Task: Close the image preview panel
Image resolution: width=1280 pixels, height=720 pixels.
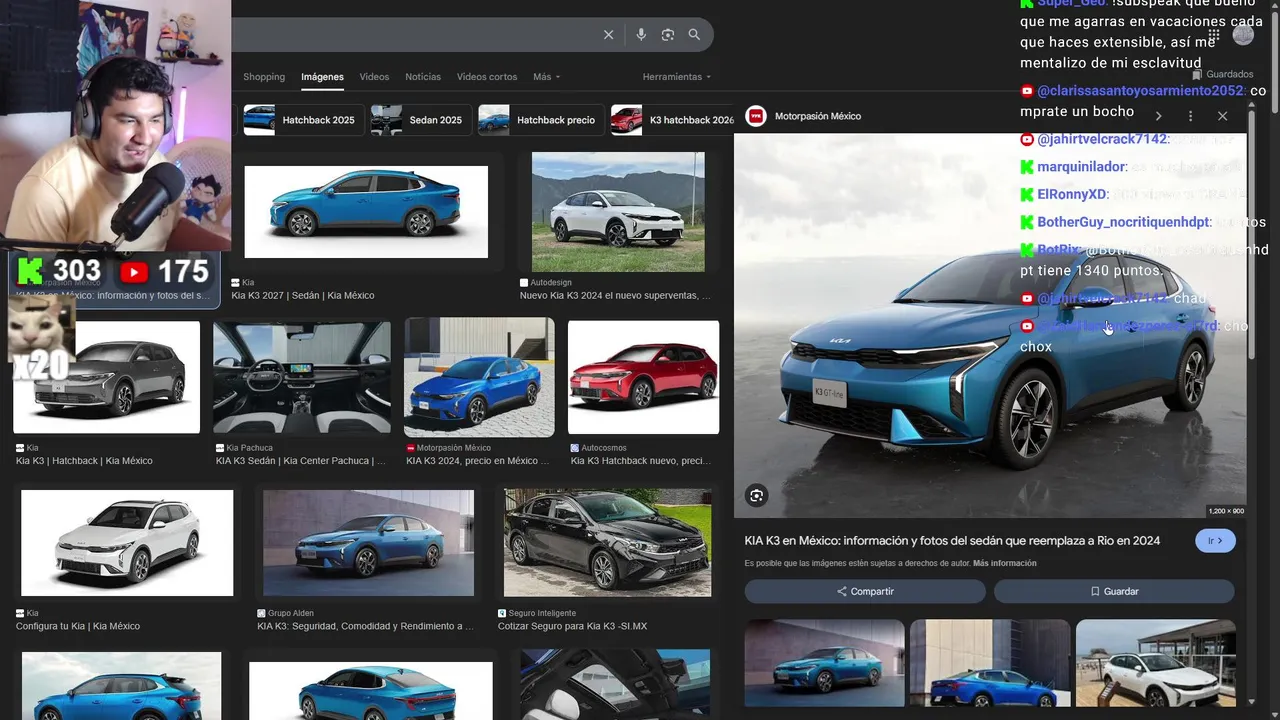Action: [x=1222, y=116]
